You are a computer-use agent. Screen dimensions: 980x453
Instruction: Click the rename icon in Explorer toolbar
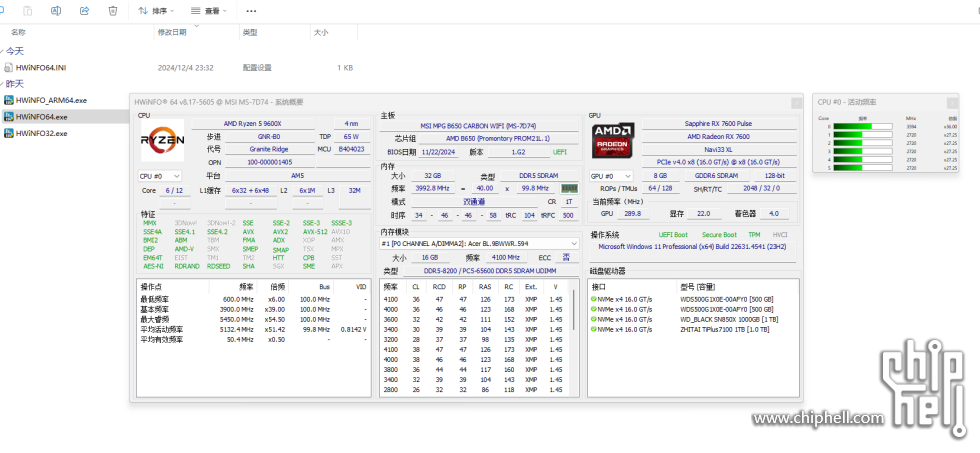pyautogui.click(x=56, y=11)
